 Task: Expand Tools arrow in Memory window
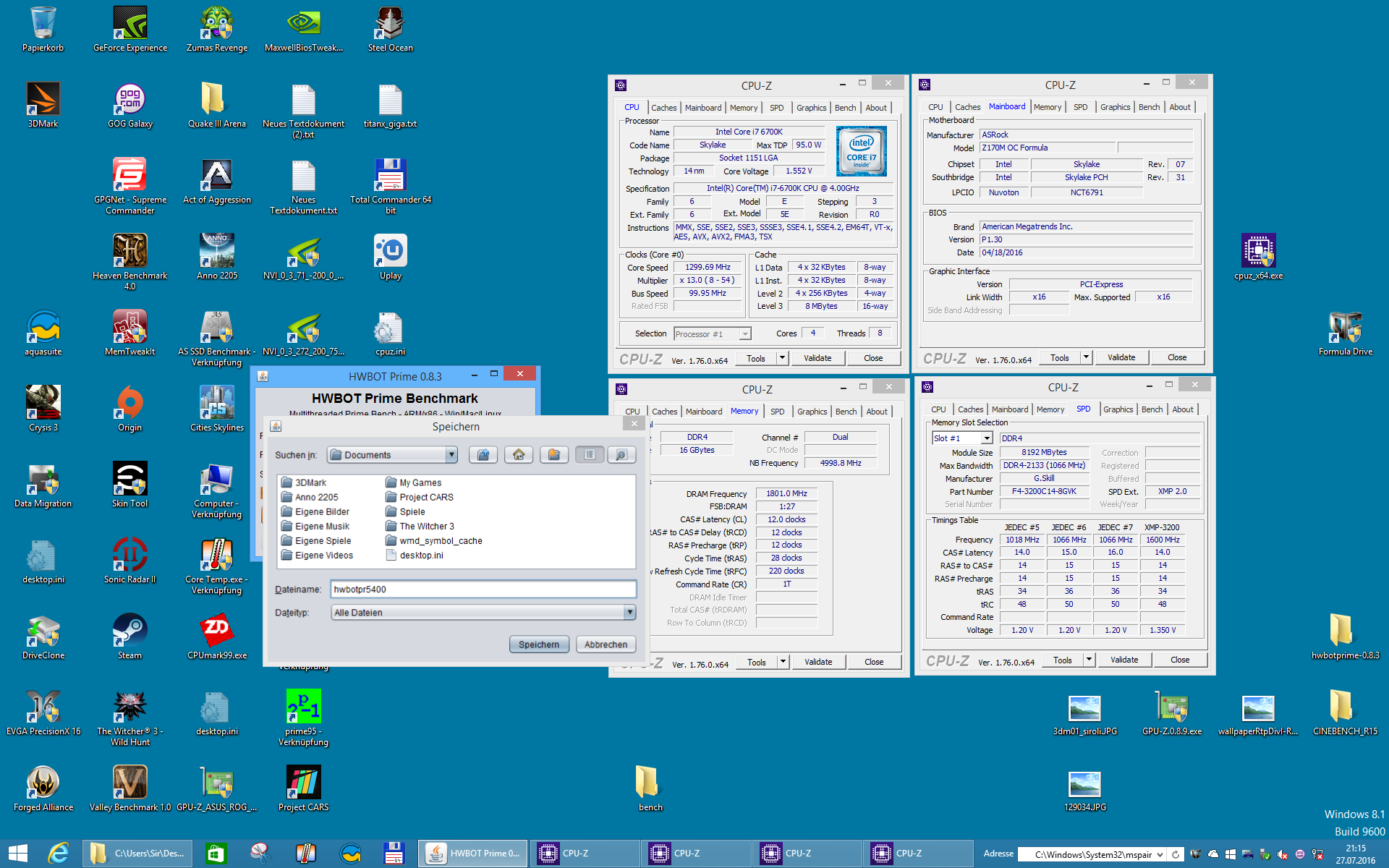click(783, 662)
